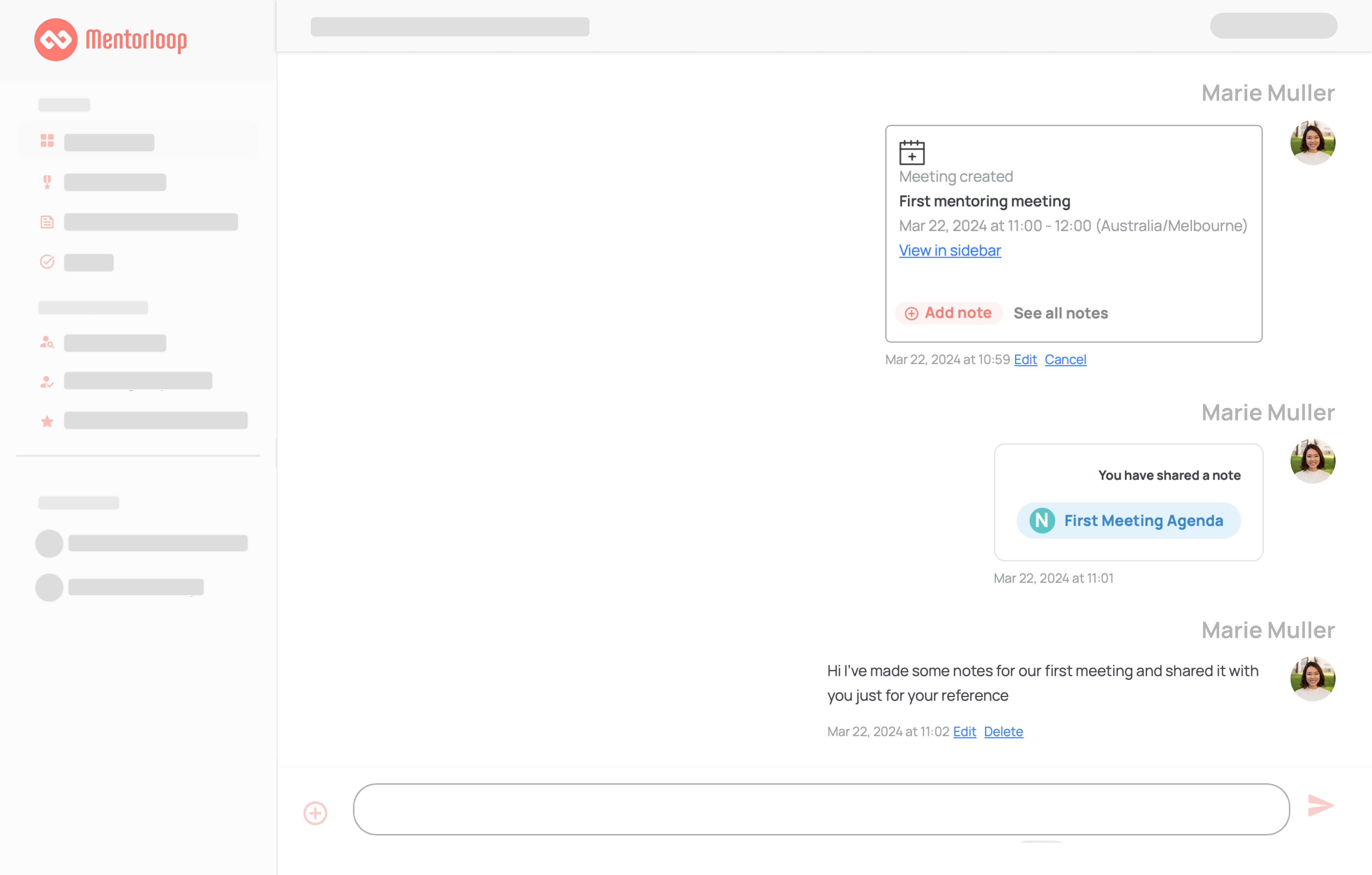
Task: Click Edit under the meeting created card
Action: click(x=1025, y=359)
